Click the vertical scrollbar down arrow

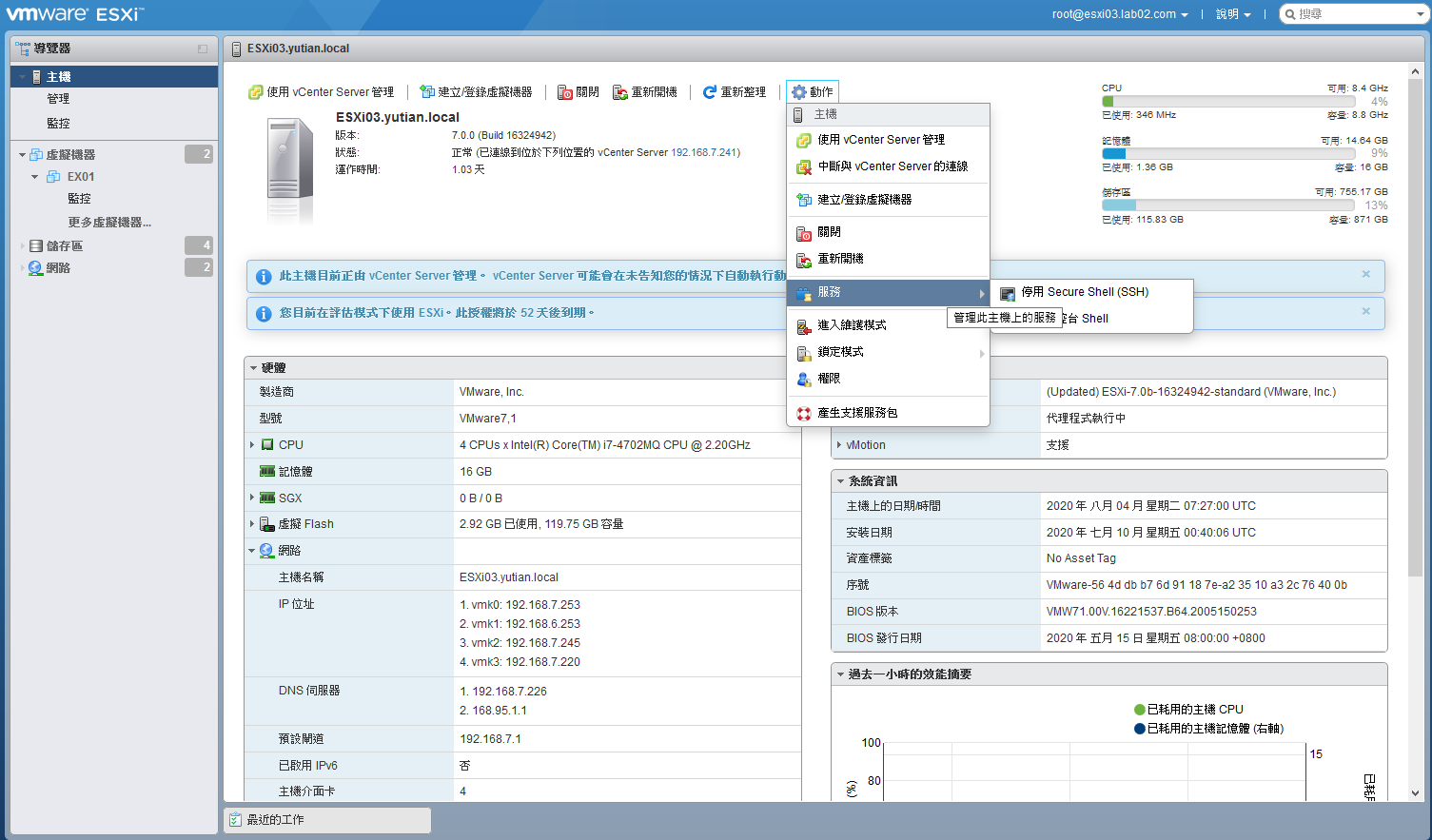(x=1415, y=792)
